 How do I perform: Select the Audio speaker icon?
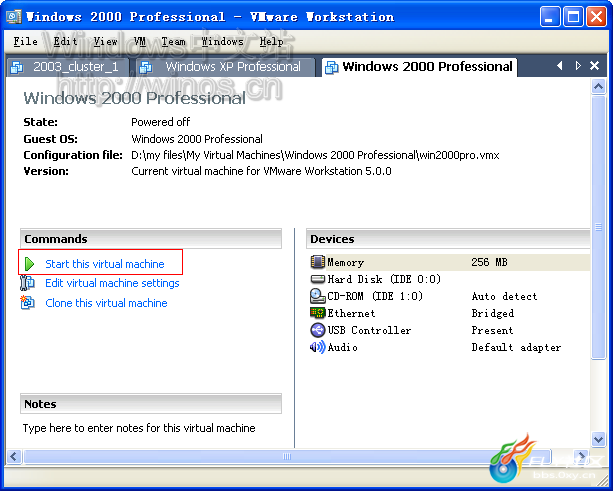pos(317,347)
